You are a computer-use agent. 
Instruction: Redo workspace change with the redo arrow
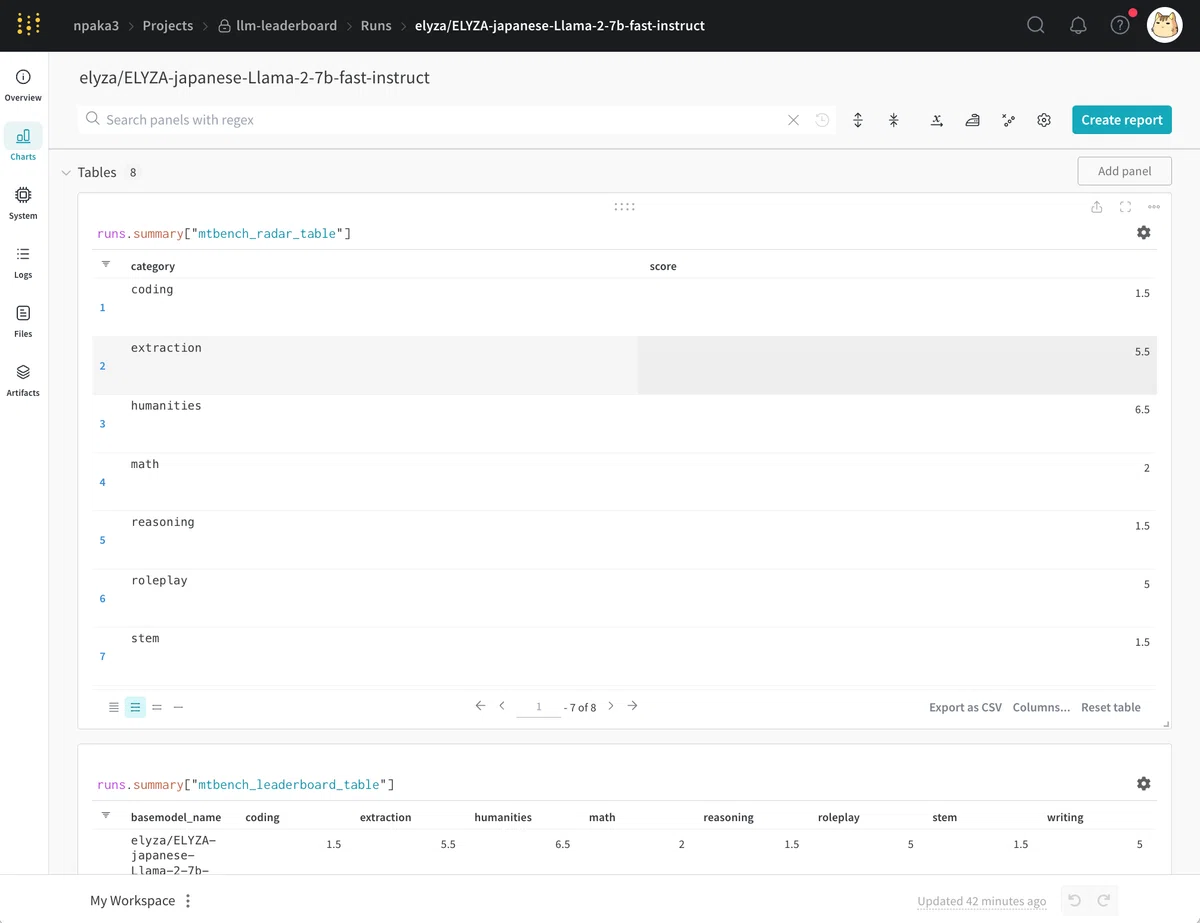1104,901
